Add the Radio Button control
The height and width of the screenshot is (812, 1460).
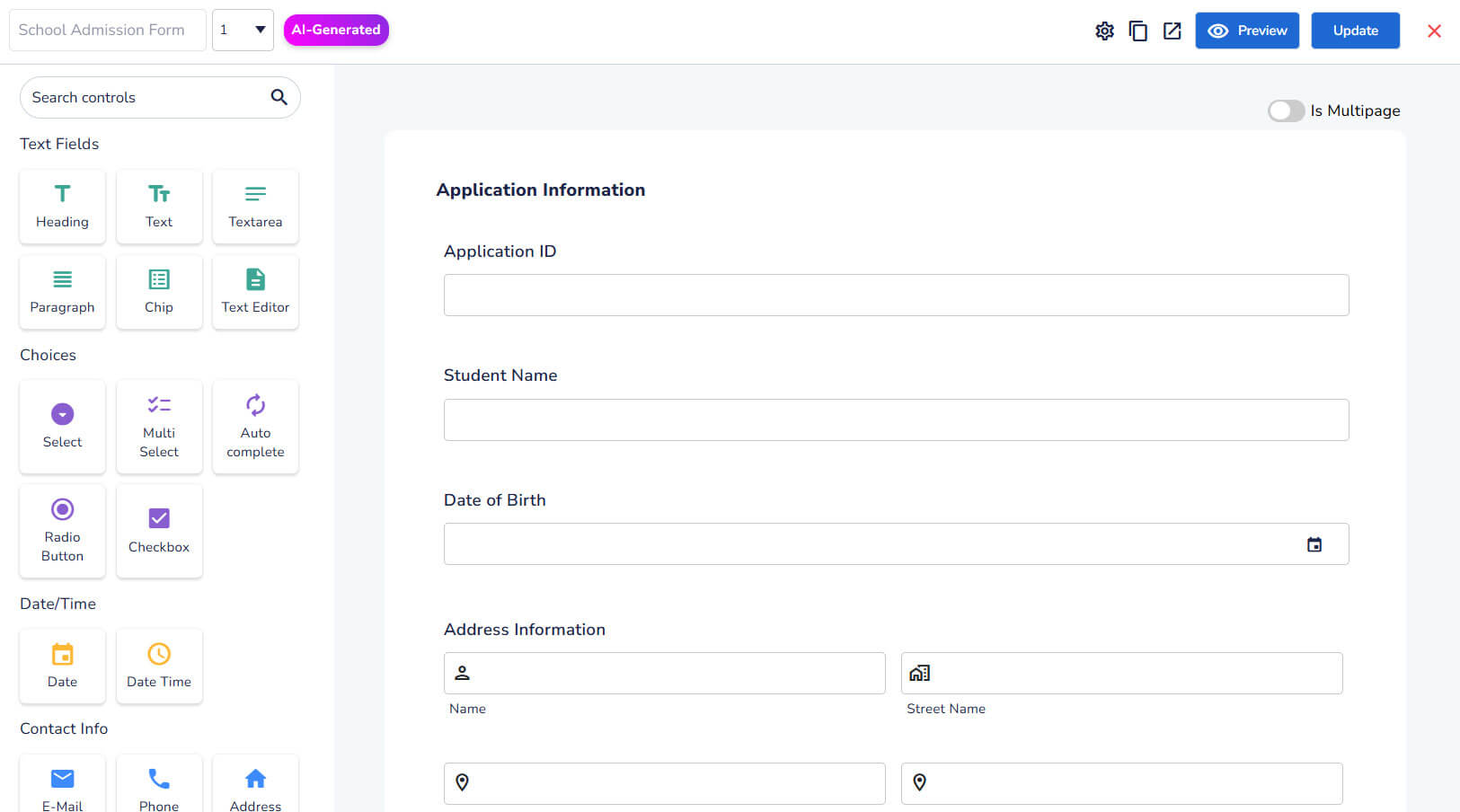pyautogui.click(x=62, y=530)
